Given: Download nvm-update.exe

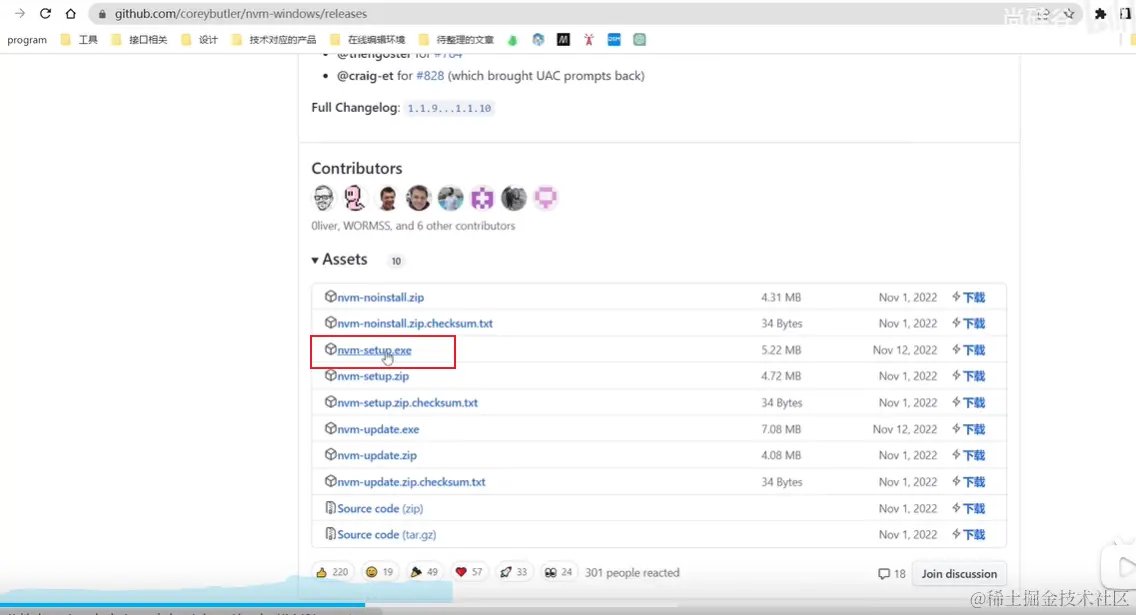Looking at the screenshot, I should click(x=377, y=429).
